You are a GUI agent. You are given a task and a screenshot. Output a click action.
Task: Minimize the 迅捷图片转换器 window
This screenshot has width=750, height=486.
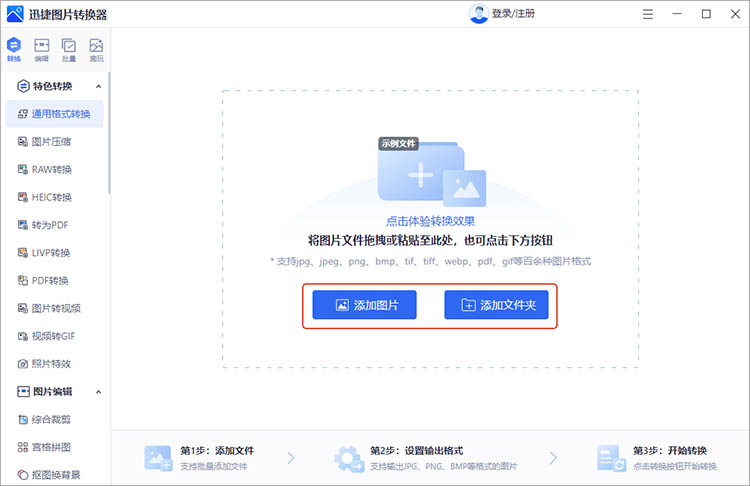[x=677, y=14]
